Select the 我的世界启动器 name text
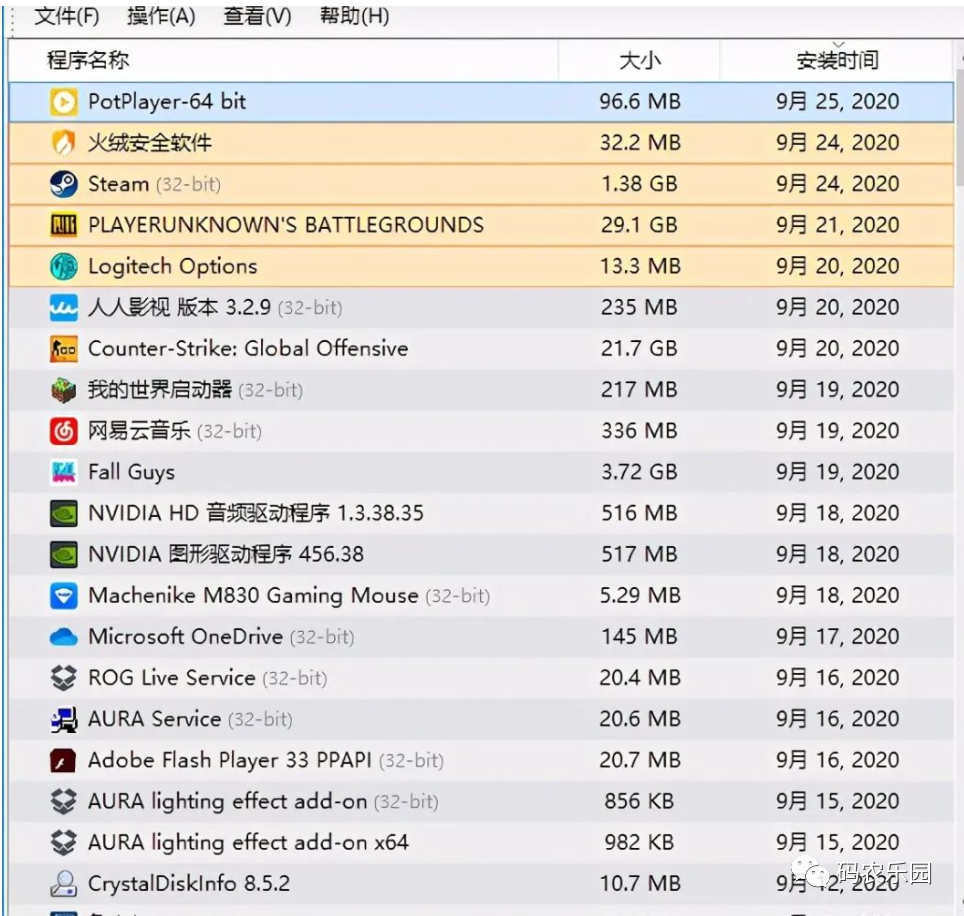This screenshot has width=964, height=916. click(x=160, y=390)
